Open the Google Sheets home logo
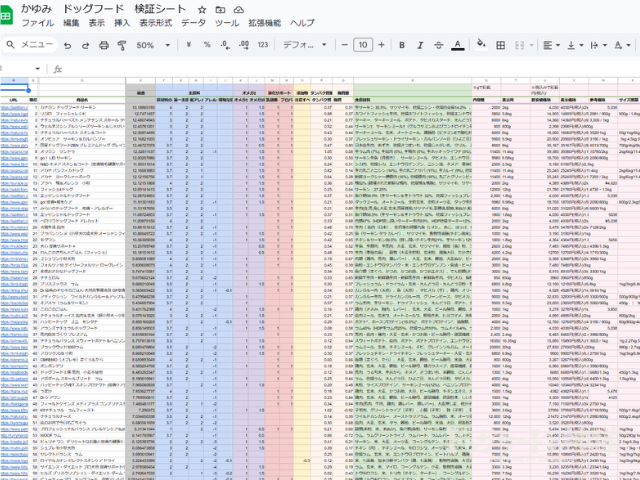The image size is (640, 480). (6, 16)
